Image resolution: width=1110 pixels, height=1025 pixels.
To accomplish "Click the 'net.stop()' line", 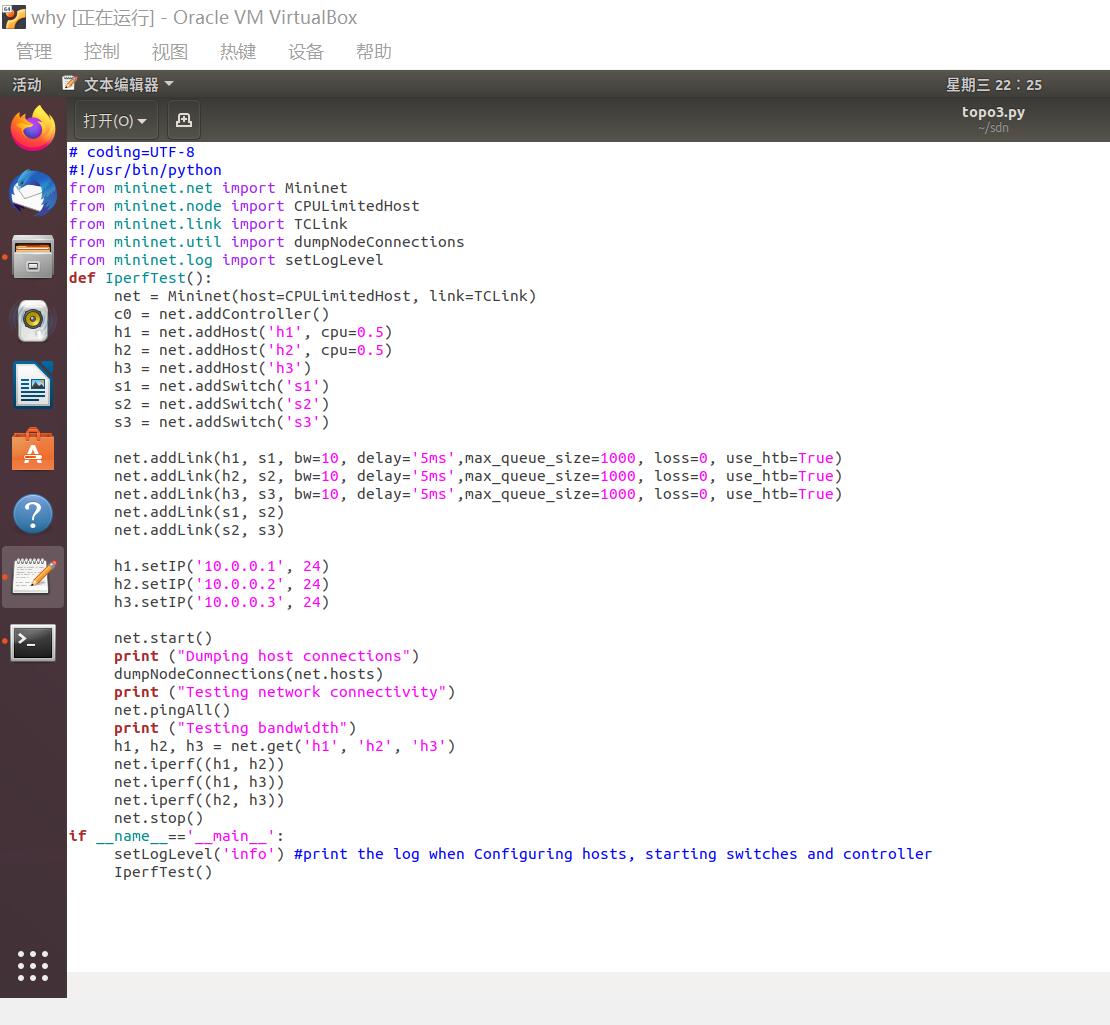I will (x=159, y=818).
